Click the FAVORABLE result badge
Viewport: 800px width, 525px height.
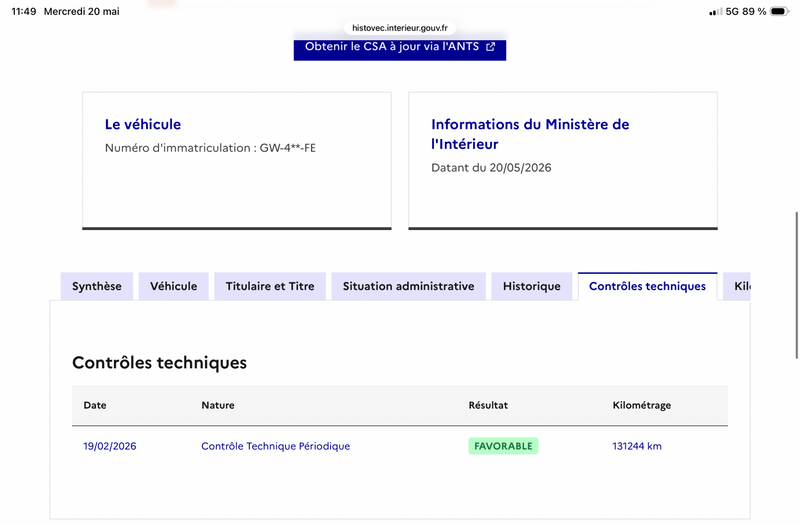503,446
